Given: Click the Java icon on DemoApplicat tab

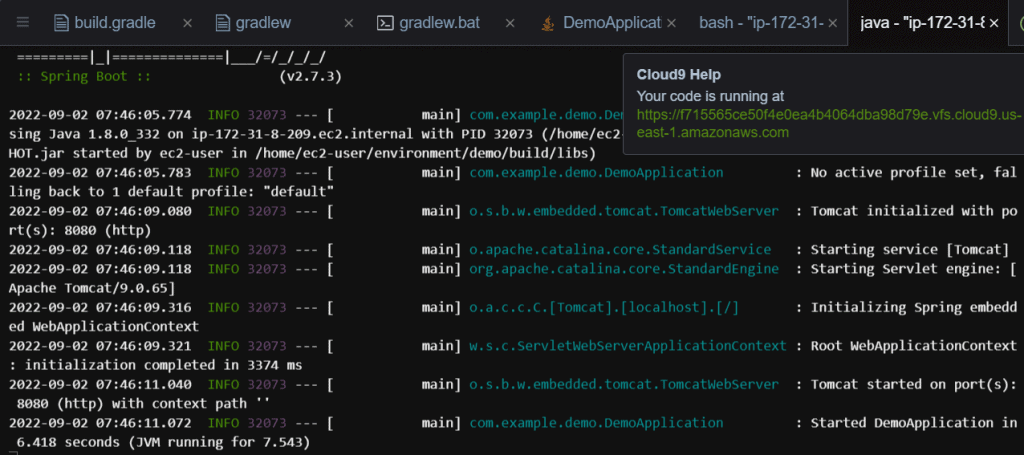Looking at the screenshot, I should point(547,22).
